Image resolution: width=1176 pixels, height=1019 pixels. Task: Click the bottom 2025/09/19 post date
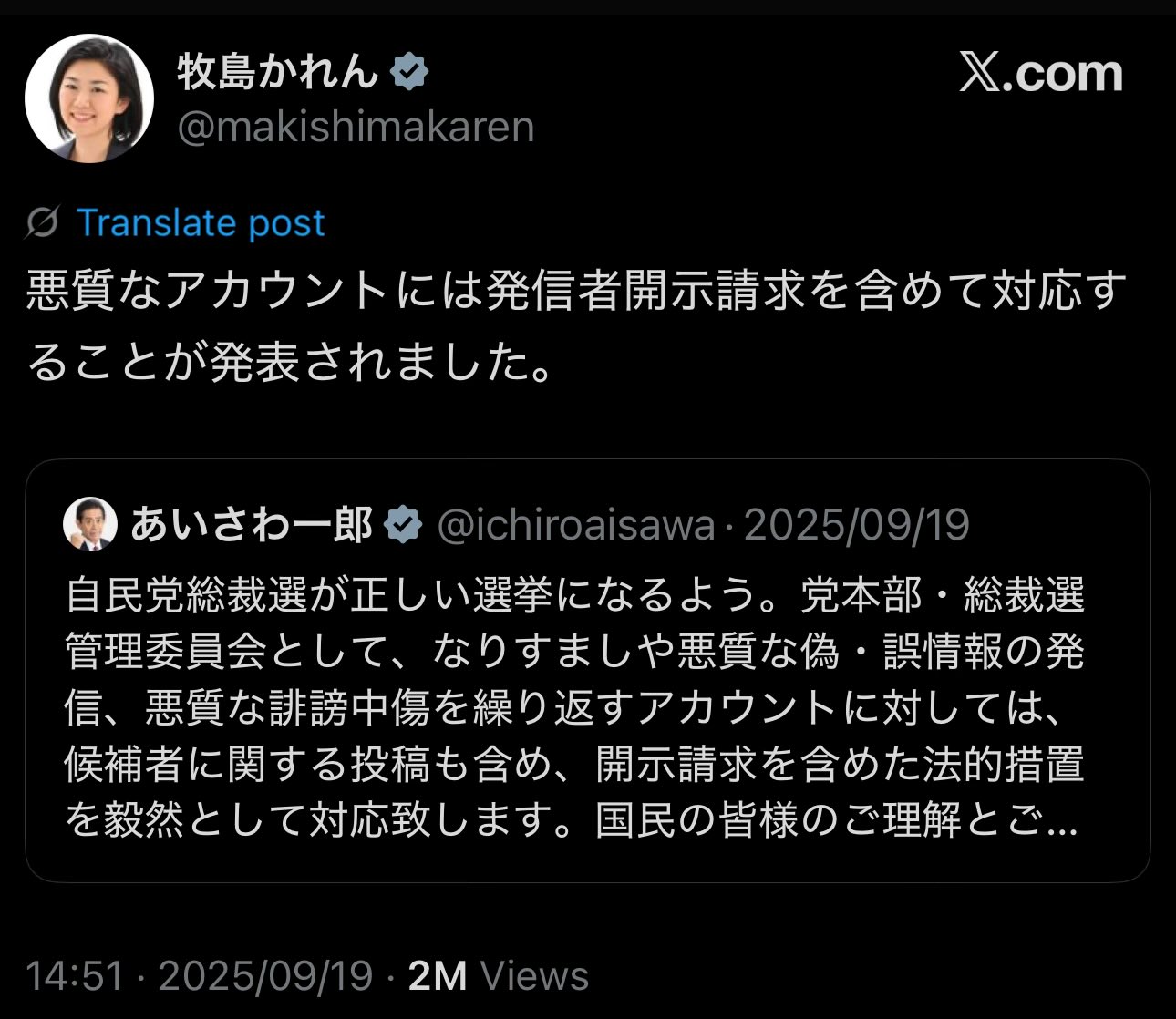click(x=266, y=976)
